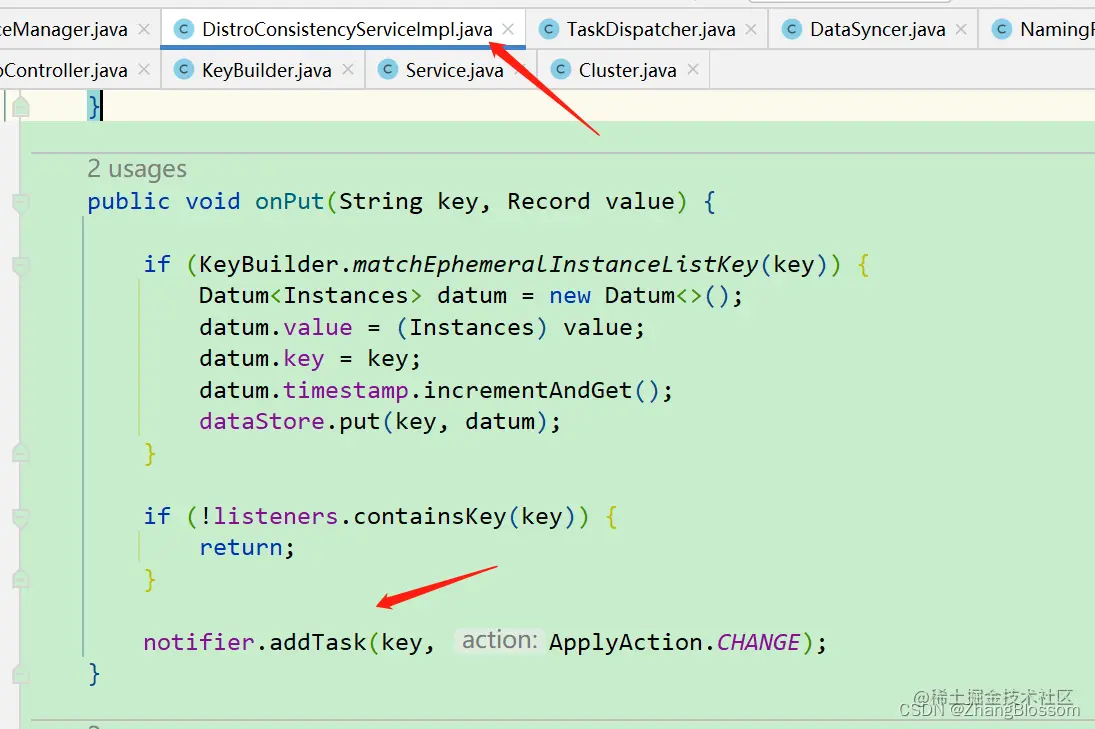Click matchEphemeralInstanceListKey method call

click(x=556, y=265)
